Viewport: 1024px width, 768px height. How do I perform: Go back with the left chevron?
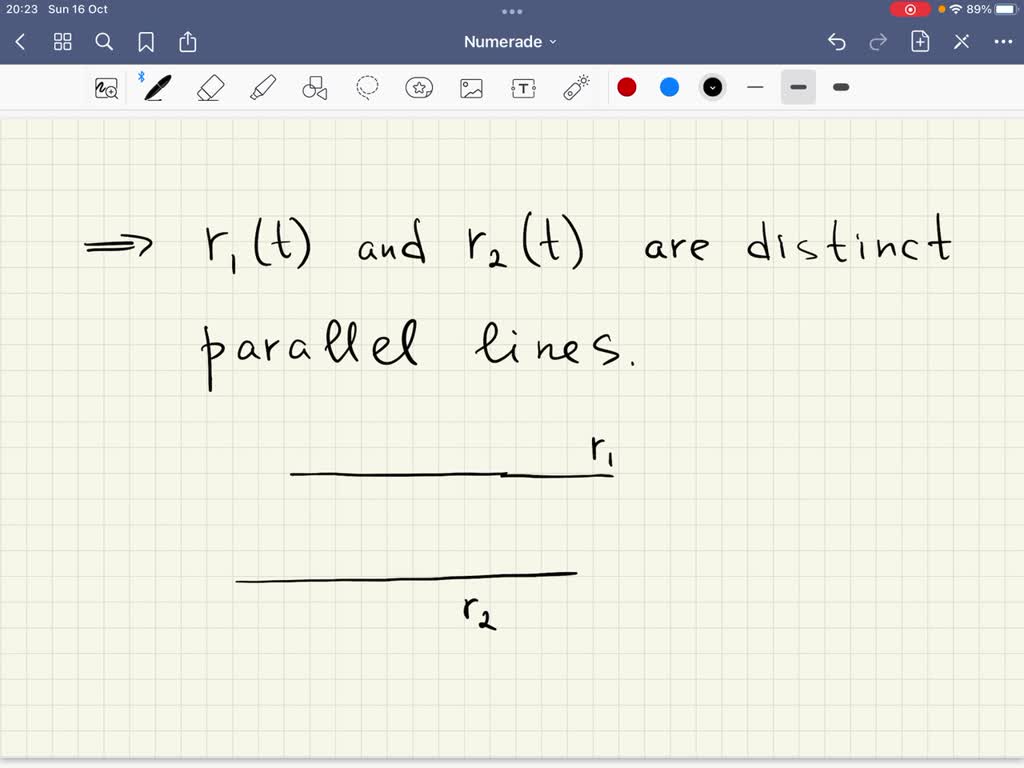(x=20, y=42)
